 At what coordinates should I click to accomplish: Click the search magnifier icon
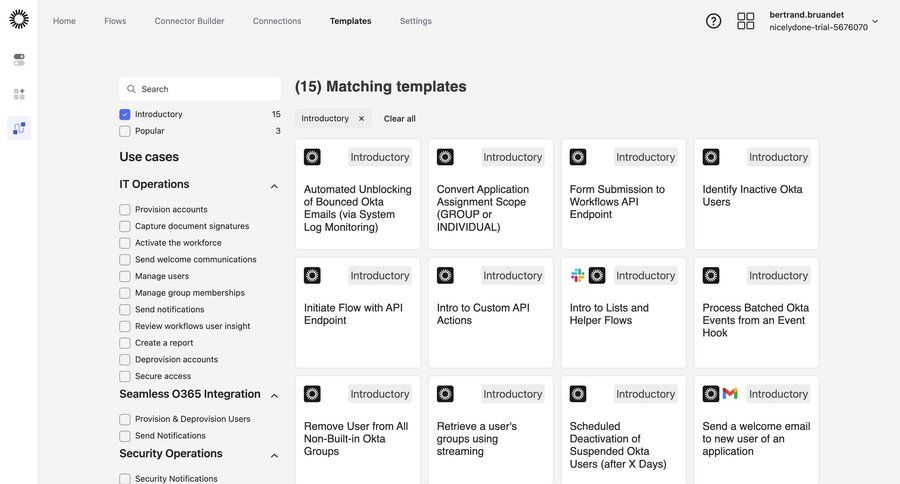click(131, 89)
